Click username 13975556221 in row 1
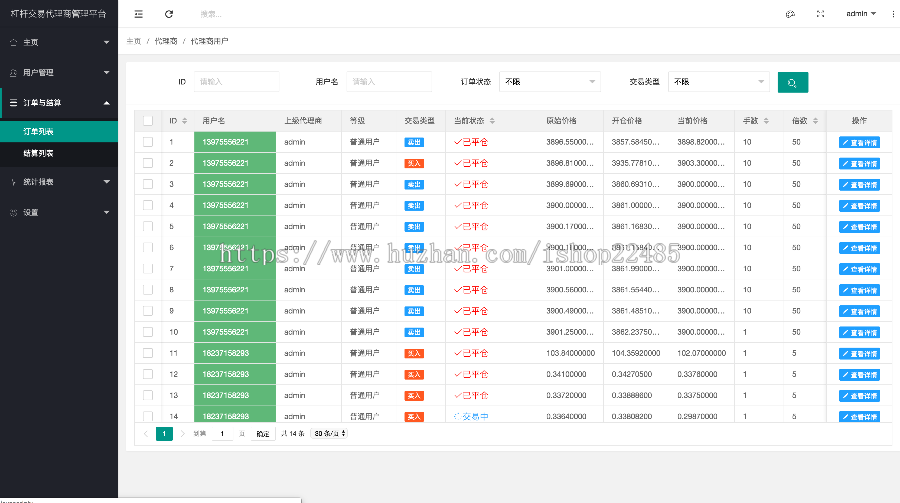The height and width of the screenshot is (503, 900). click(x=226, y=142)
